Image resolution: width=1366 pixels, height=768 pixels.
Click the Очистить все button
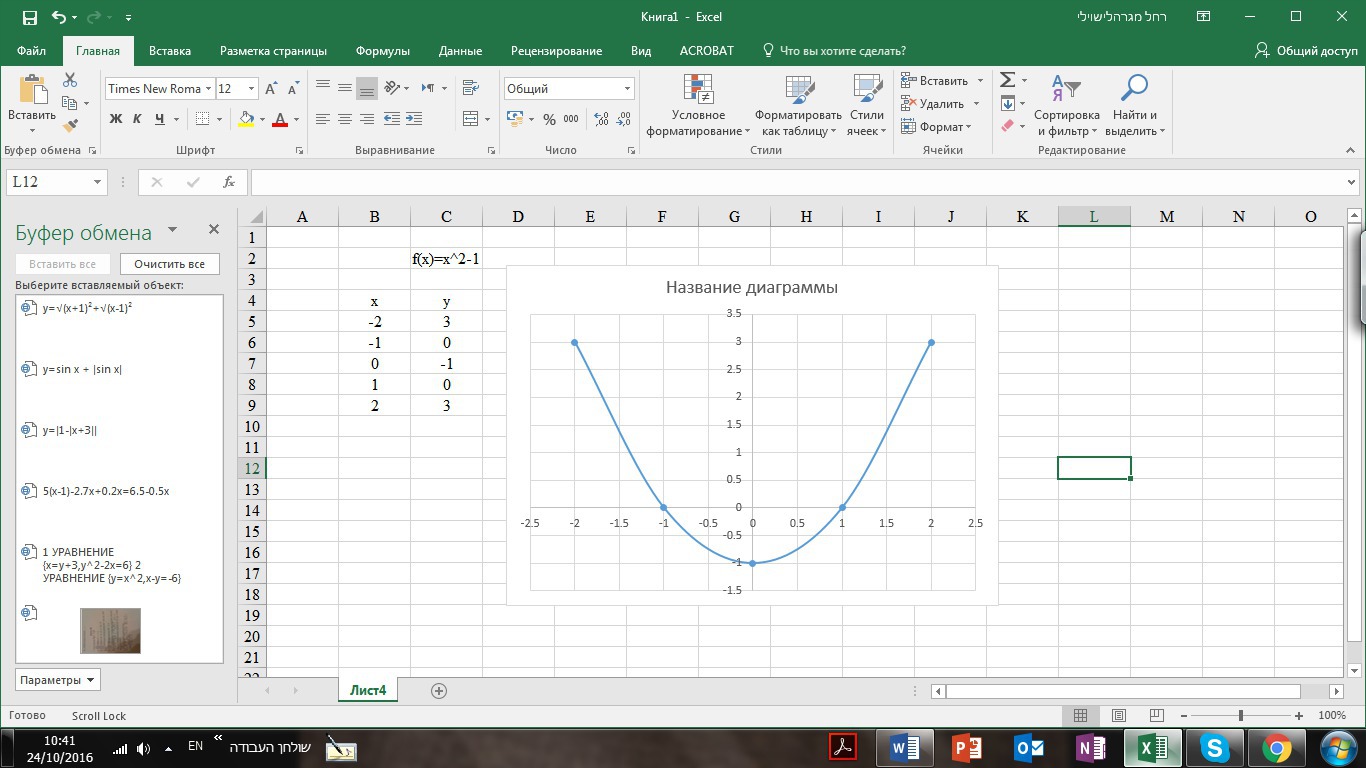pyautogui.click(x=169, y=264)
